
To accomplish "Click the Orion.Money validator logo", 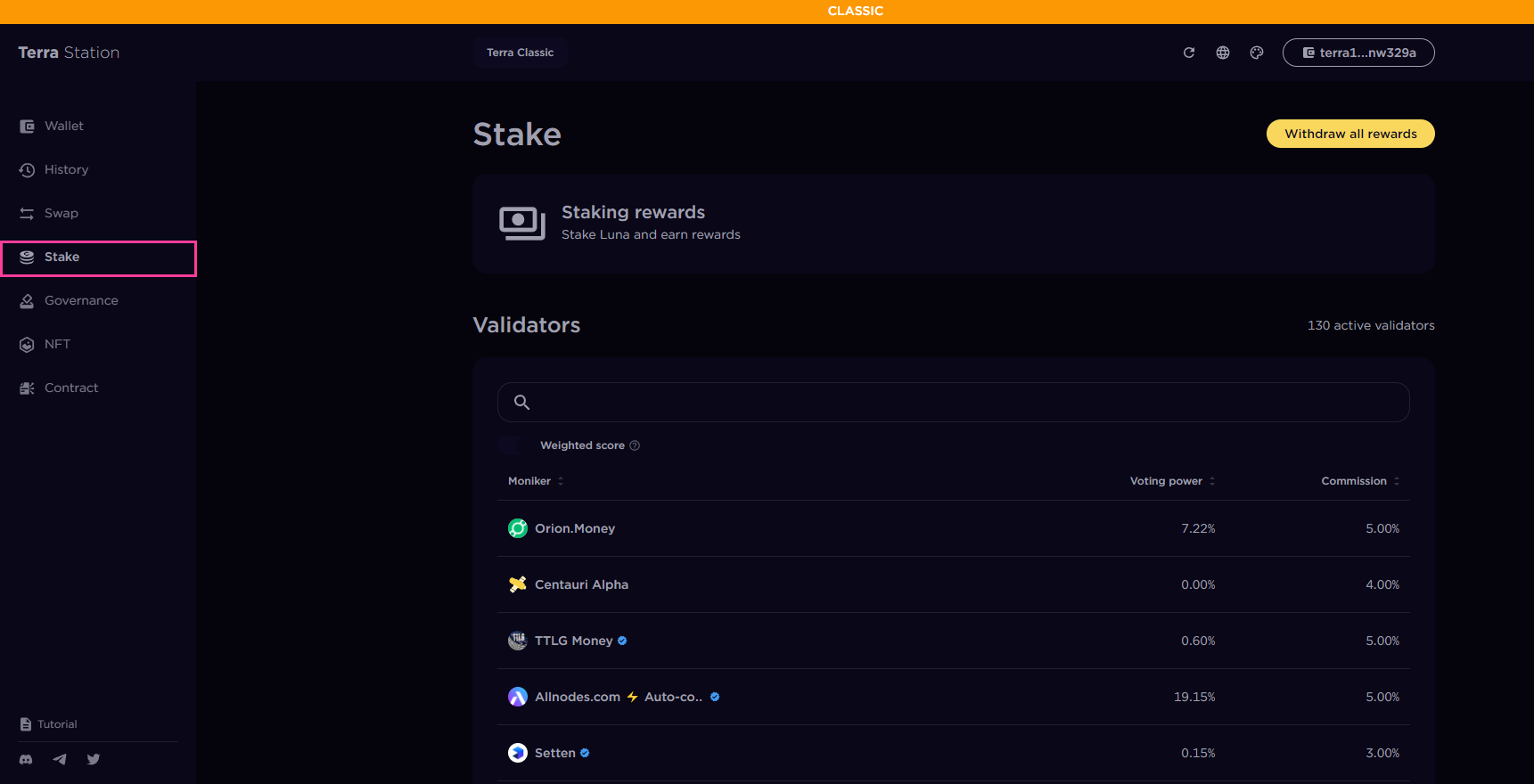I will [x=518, y=528].
